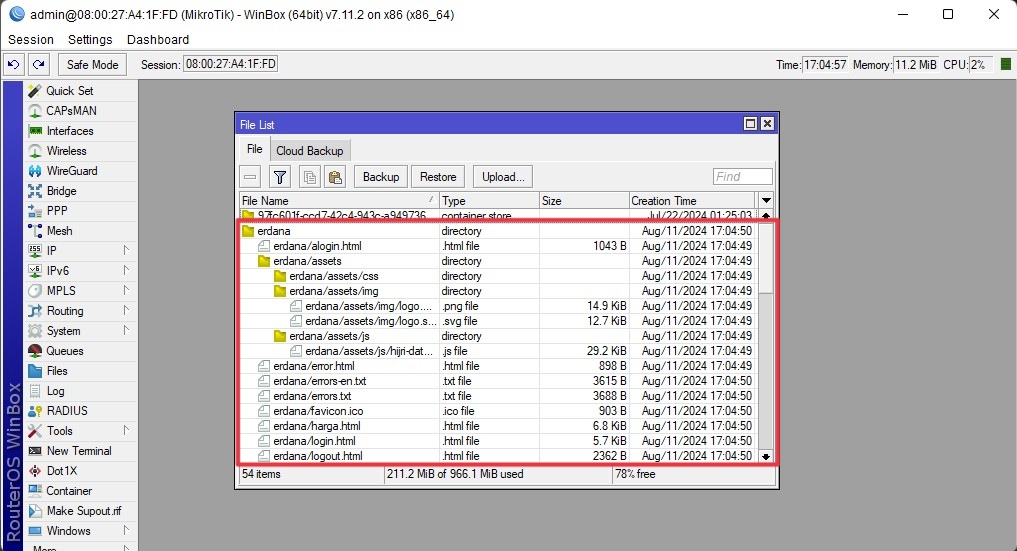This screenshot has width=1017, height=551.
Task: Click the Upload... button
Action: pos(502,177)
